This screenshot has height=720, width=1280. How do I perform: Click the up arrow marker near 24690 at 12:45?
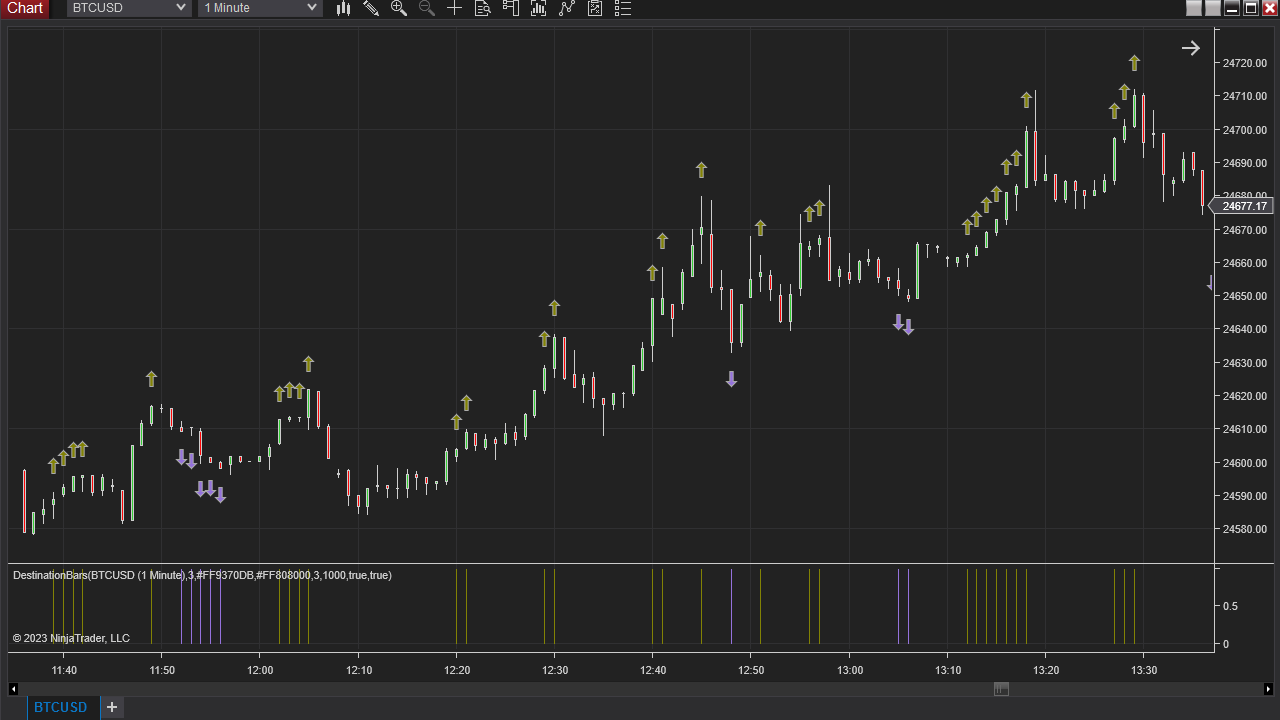(701, 170)
